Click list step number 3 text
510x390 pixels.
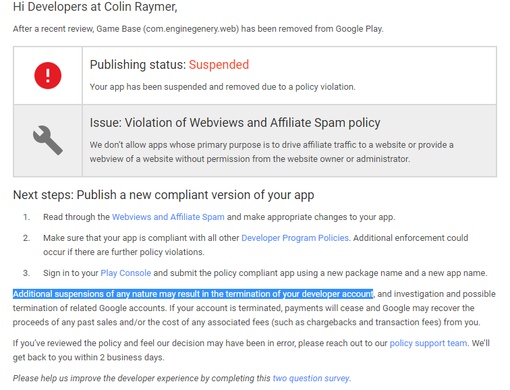[x=265, y=273]
